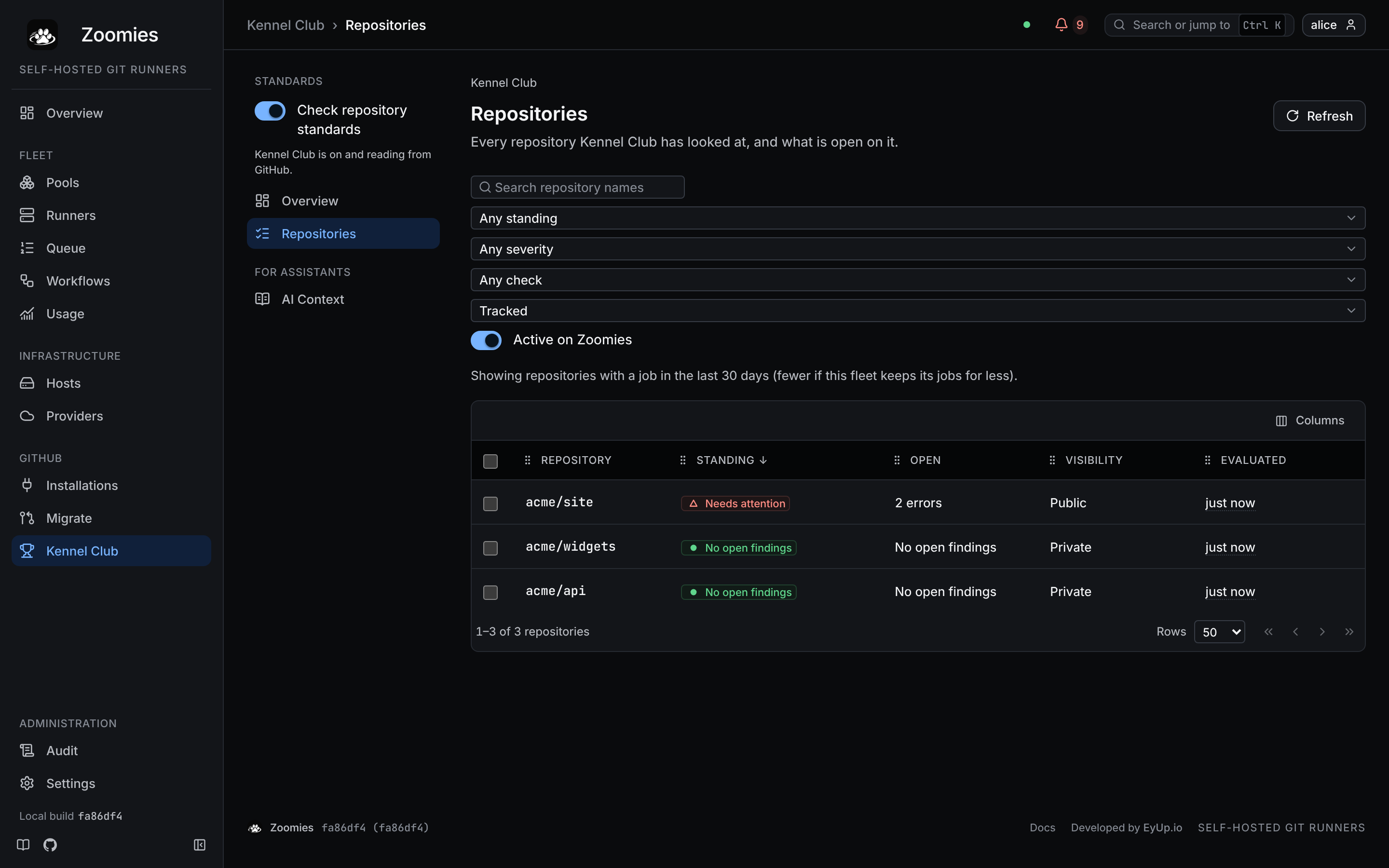The image size is (1389, 868).
Task: Go to the previous page of results
Action: click(x=1295, y=632)
